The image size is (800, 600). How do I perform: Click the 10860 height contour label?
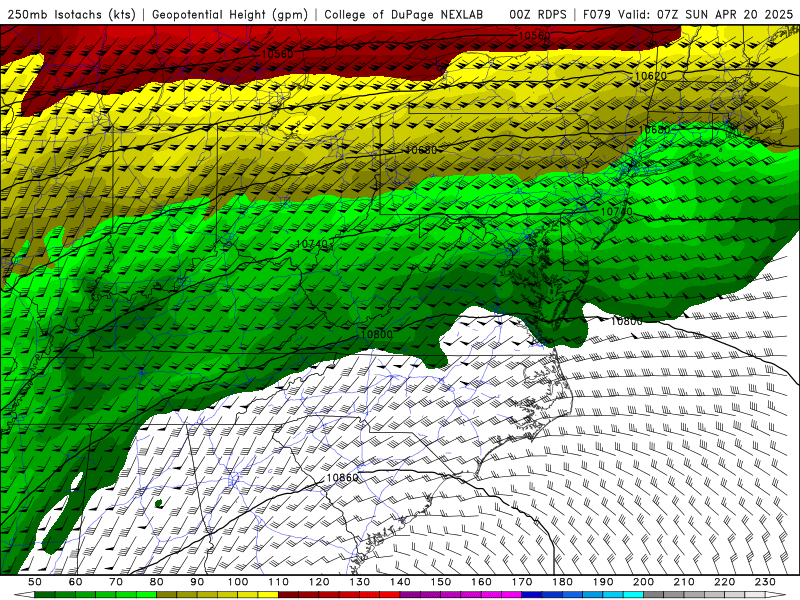(x=342, y=478)
